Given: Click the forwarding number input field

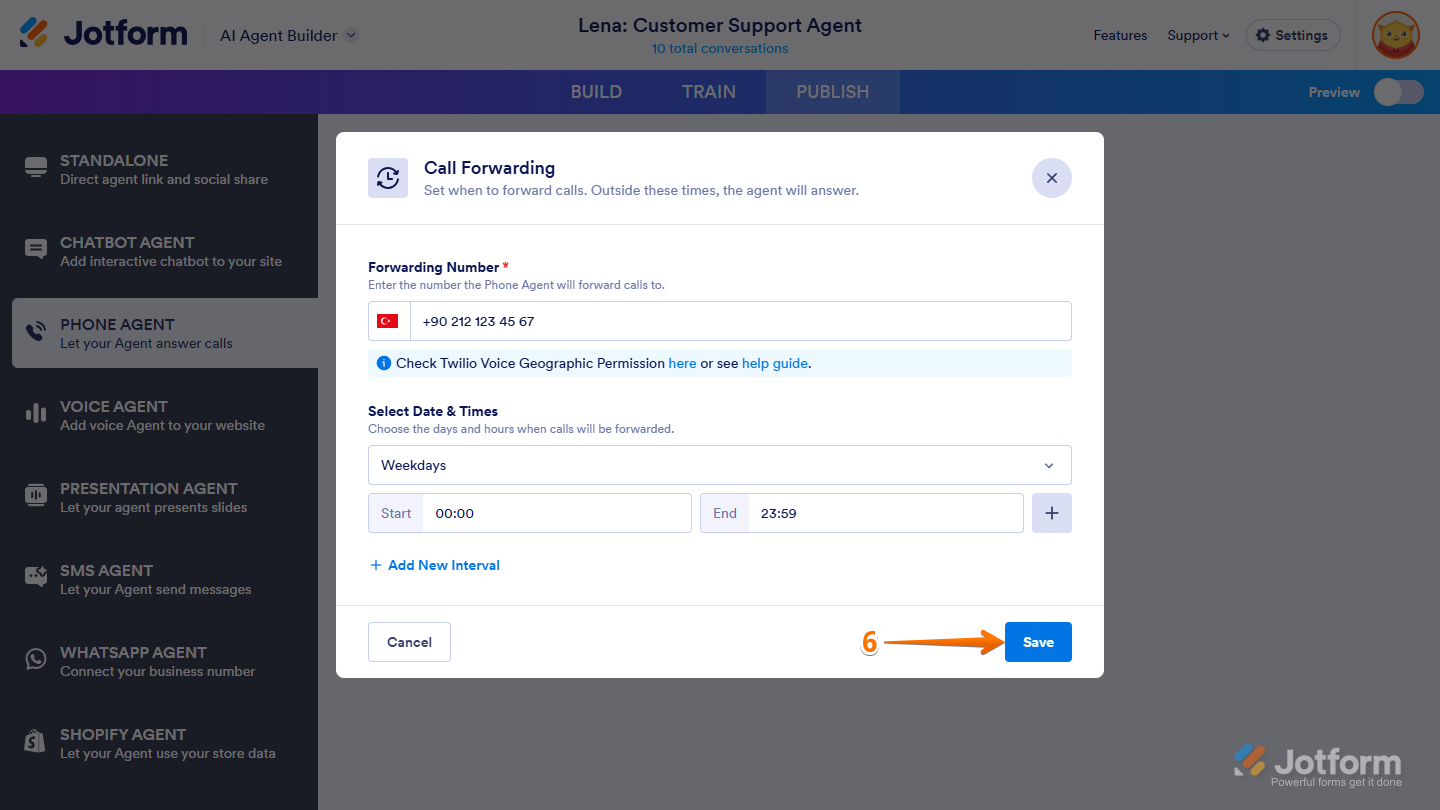Looking at the screenshot, I should coord(741,321).
